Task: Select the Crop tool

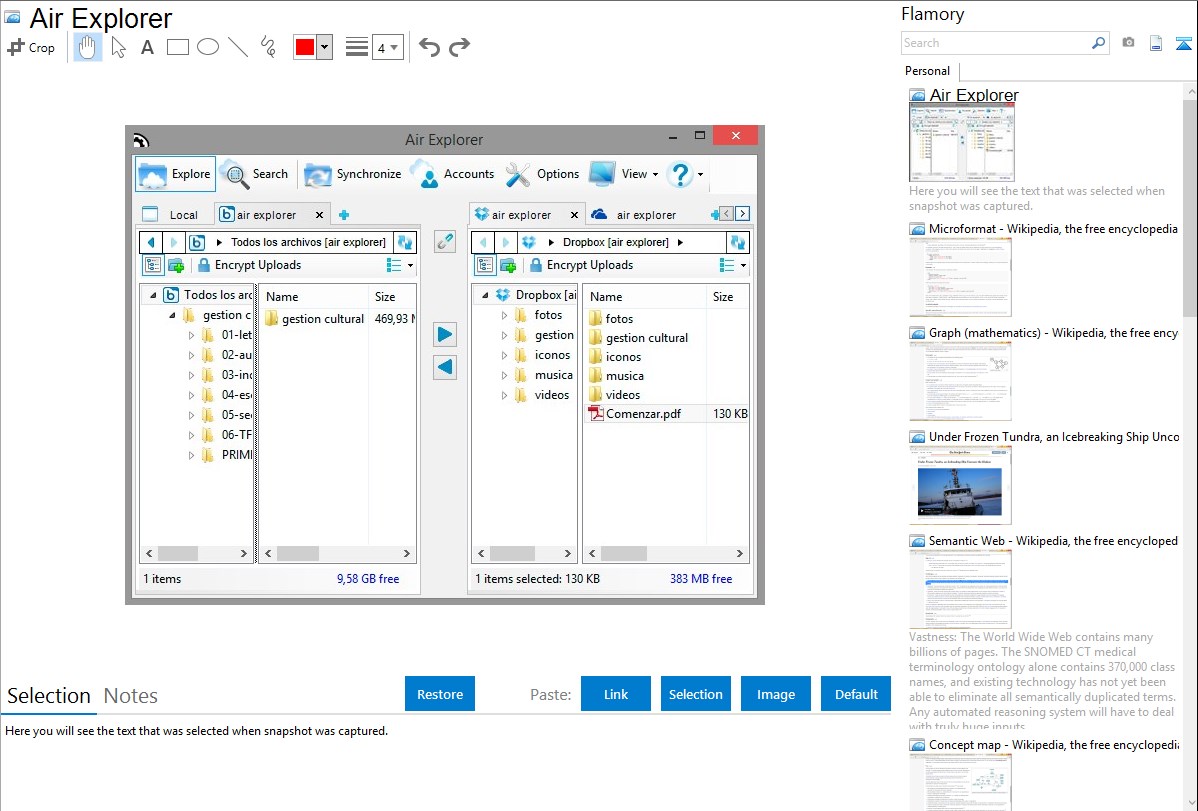Action: (31, 47)
